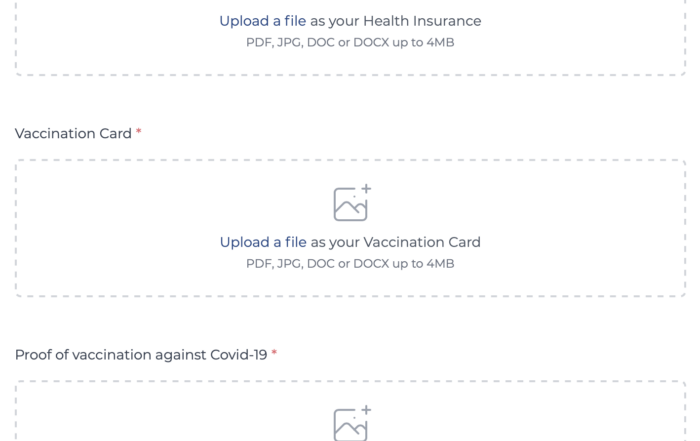Click red asterisk beside Vaccination Card label
Screen dimensions: 700x441
point(138,132)
